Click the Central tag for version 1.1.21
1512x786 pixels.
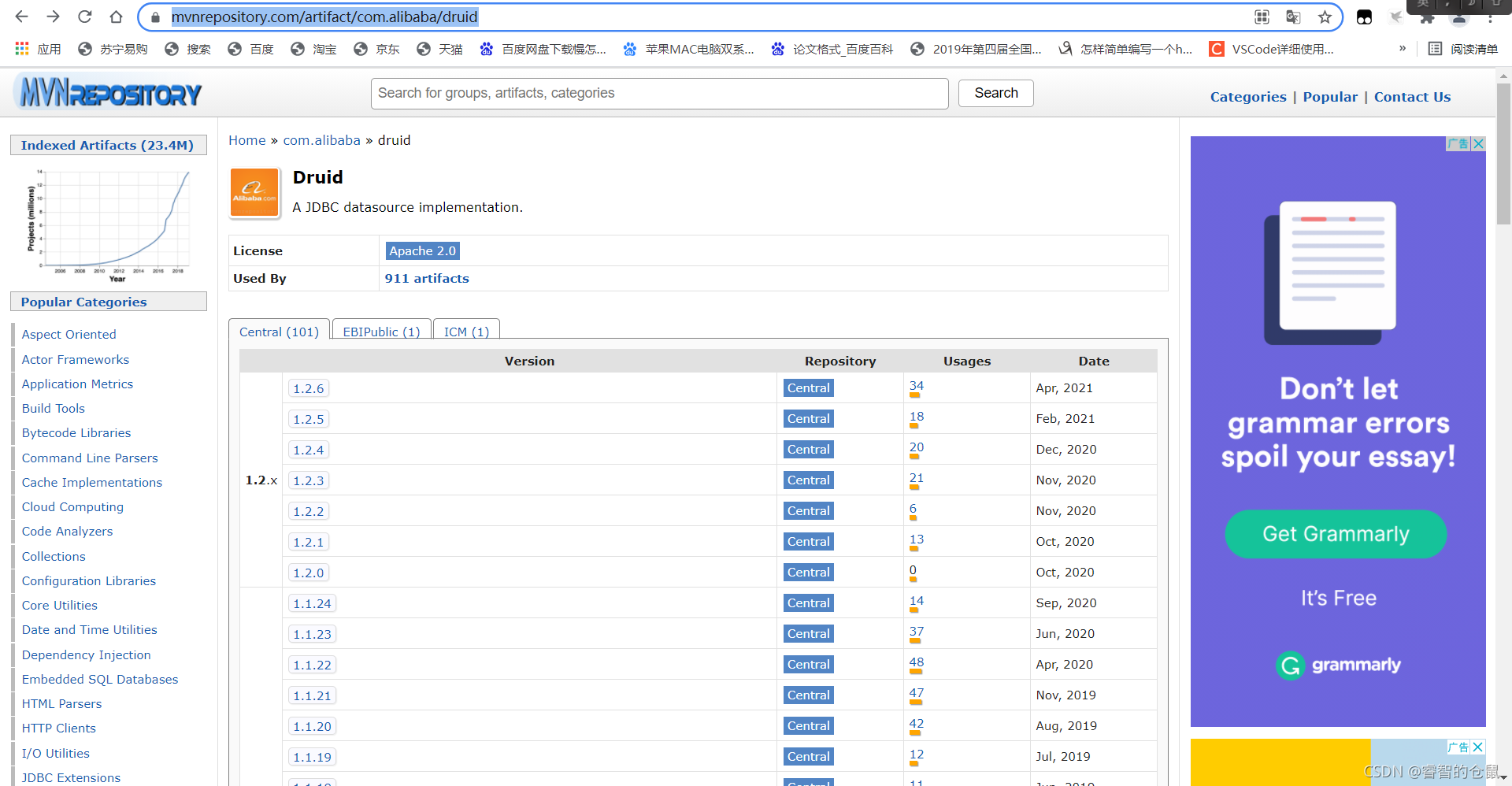[809, 695]
